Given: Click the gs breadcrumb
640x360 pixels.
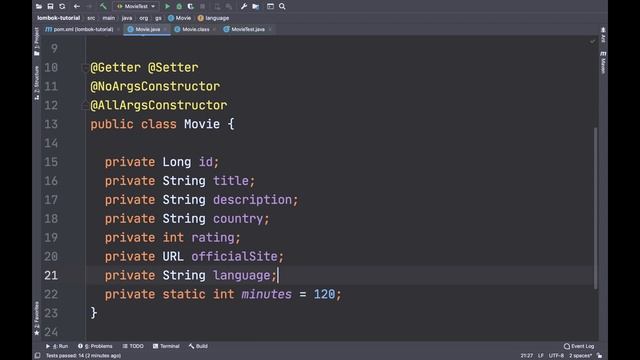Looking at the screenshot, I should pos(158,18).
